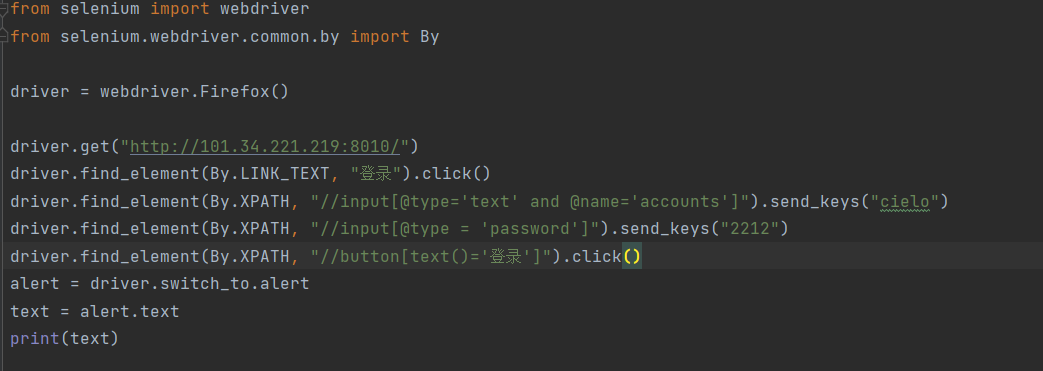Click the text variable assignment line

click(94, 311)
